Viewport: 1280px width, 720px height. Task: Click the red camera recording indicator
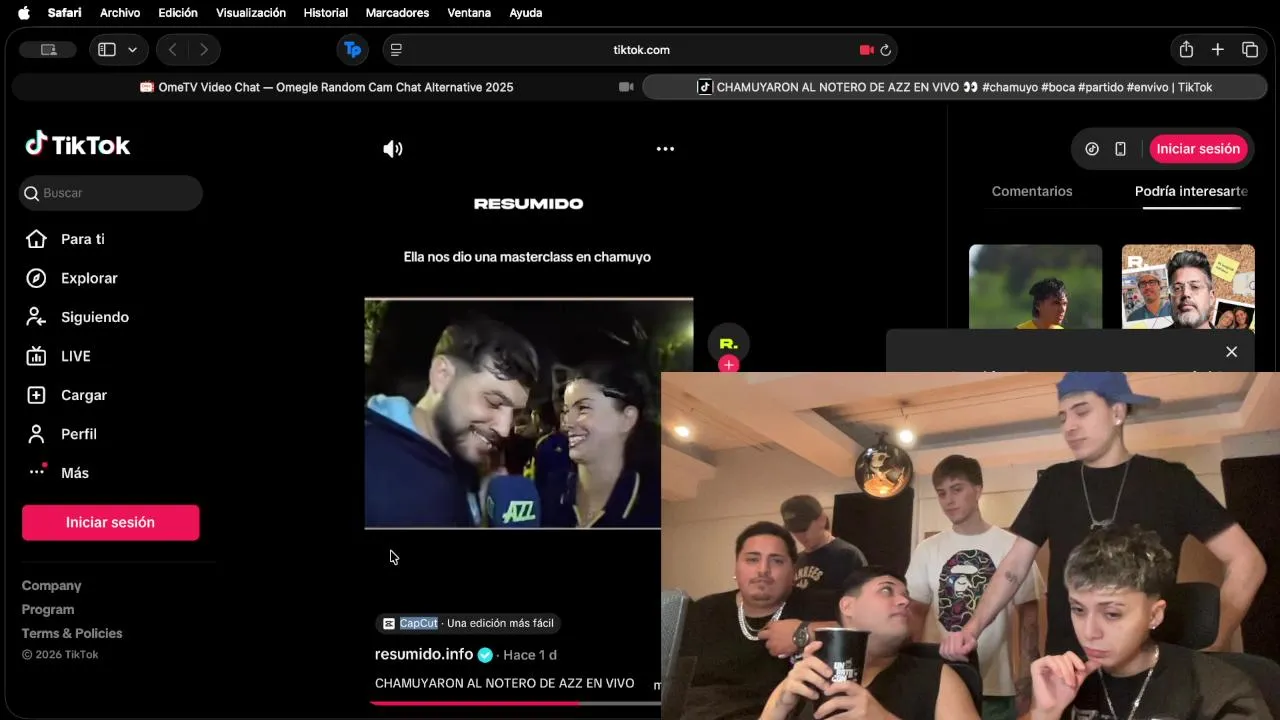click(867, 50)
